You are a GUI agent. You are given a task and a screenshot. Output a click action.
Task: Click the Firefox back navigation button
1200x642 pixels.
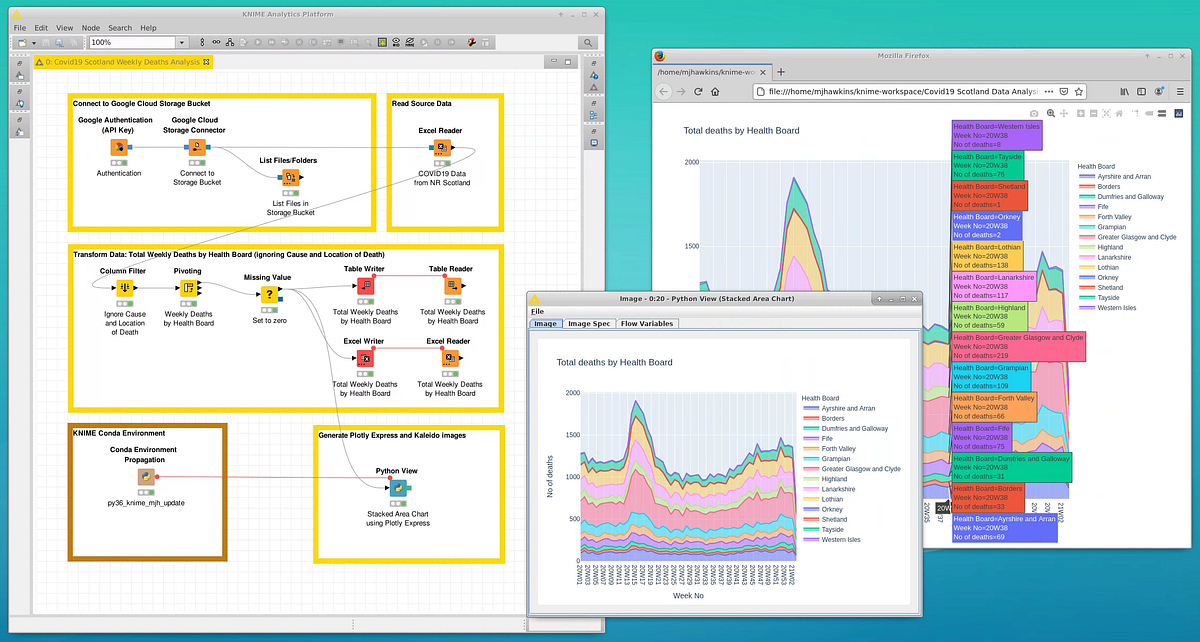(663, 92)
